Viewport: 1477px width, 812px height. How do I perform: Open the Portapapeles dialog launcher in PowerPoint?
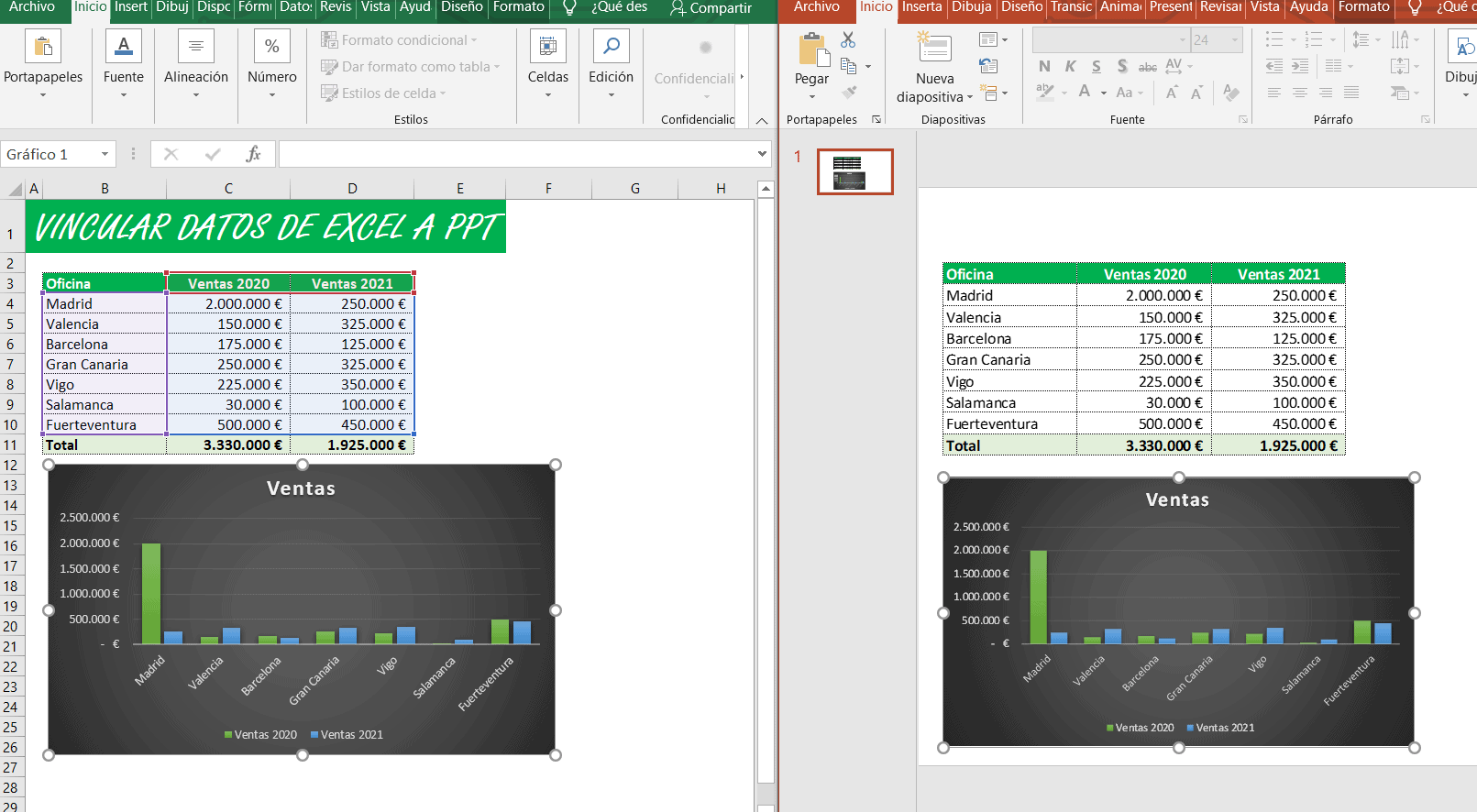876,120
